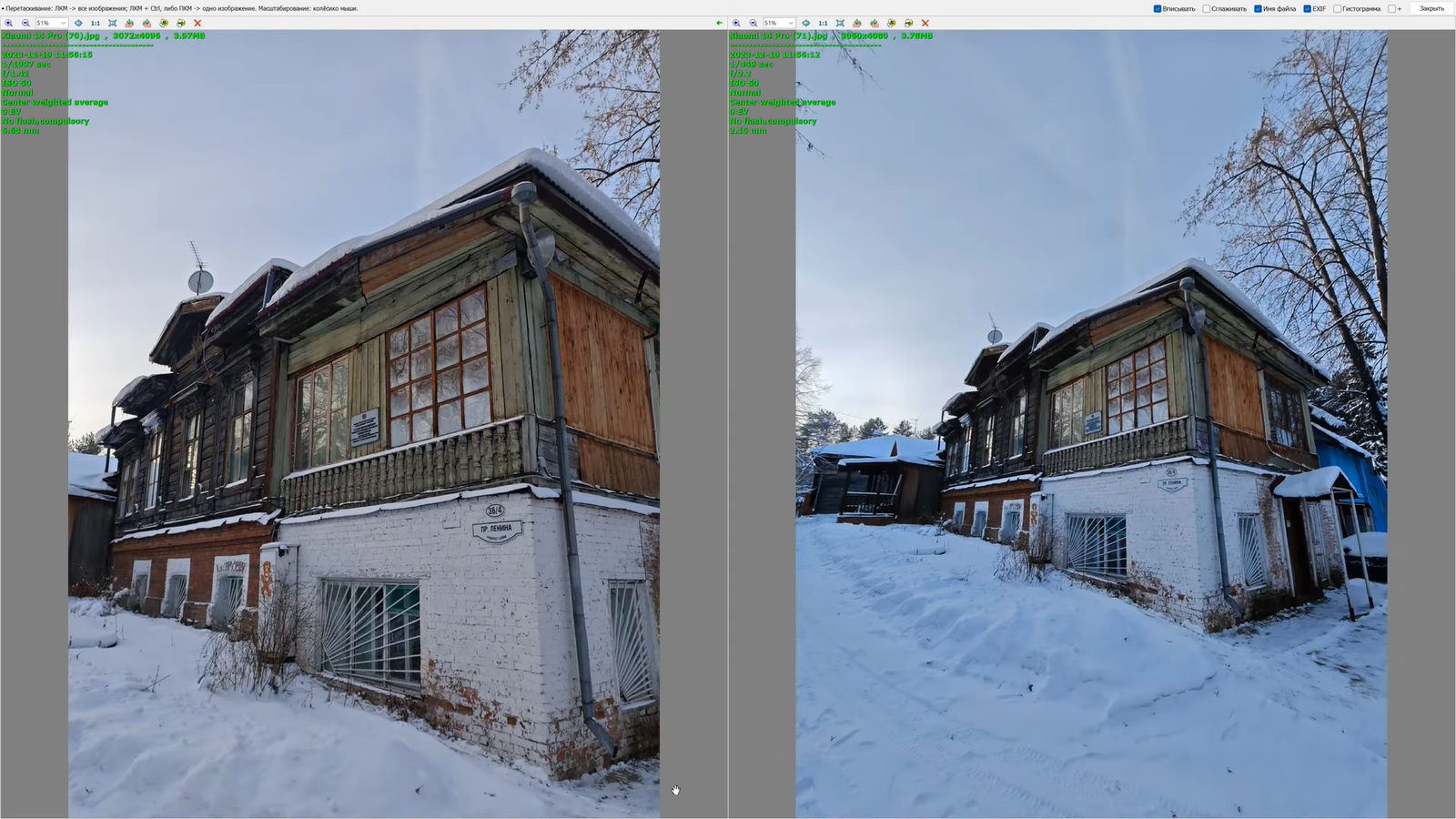Remove right image using the red X
This screenshot has height=819, width=1456.
(x=925, y=23)
